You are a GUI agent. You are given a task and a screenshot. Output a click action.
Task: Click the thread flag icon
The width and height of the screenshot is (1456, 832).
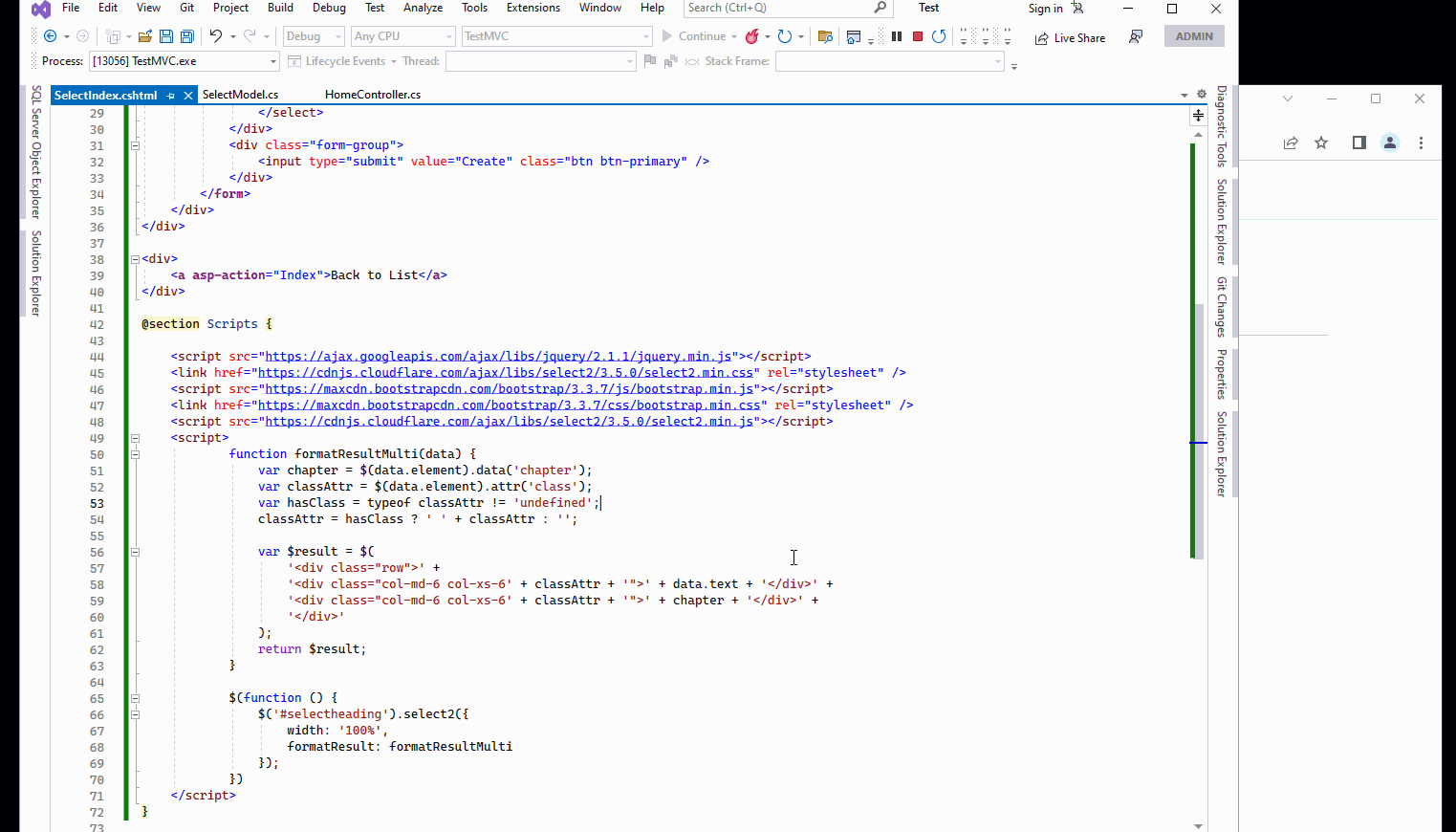tap(650, 61)
